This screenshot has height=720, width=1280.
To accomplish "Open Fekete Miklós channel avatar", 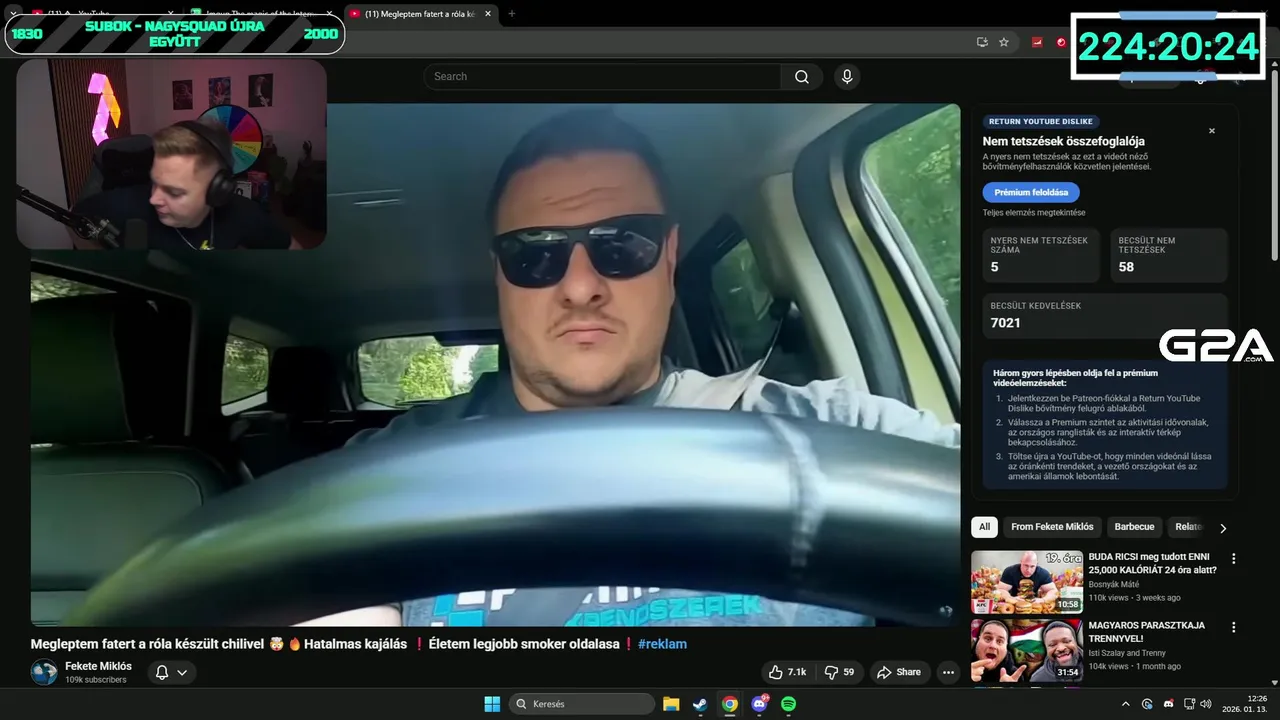I will [44, 672].
